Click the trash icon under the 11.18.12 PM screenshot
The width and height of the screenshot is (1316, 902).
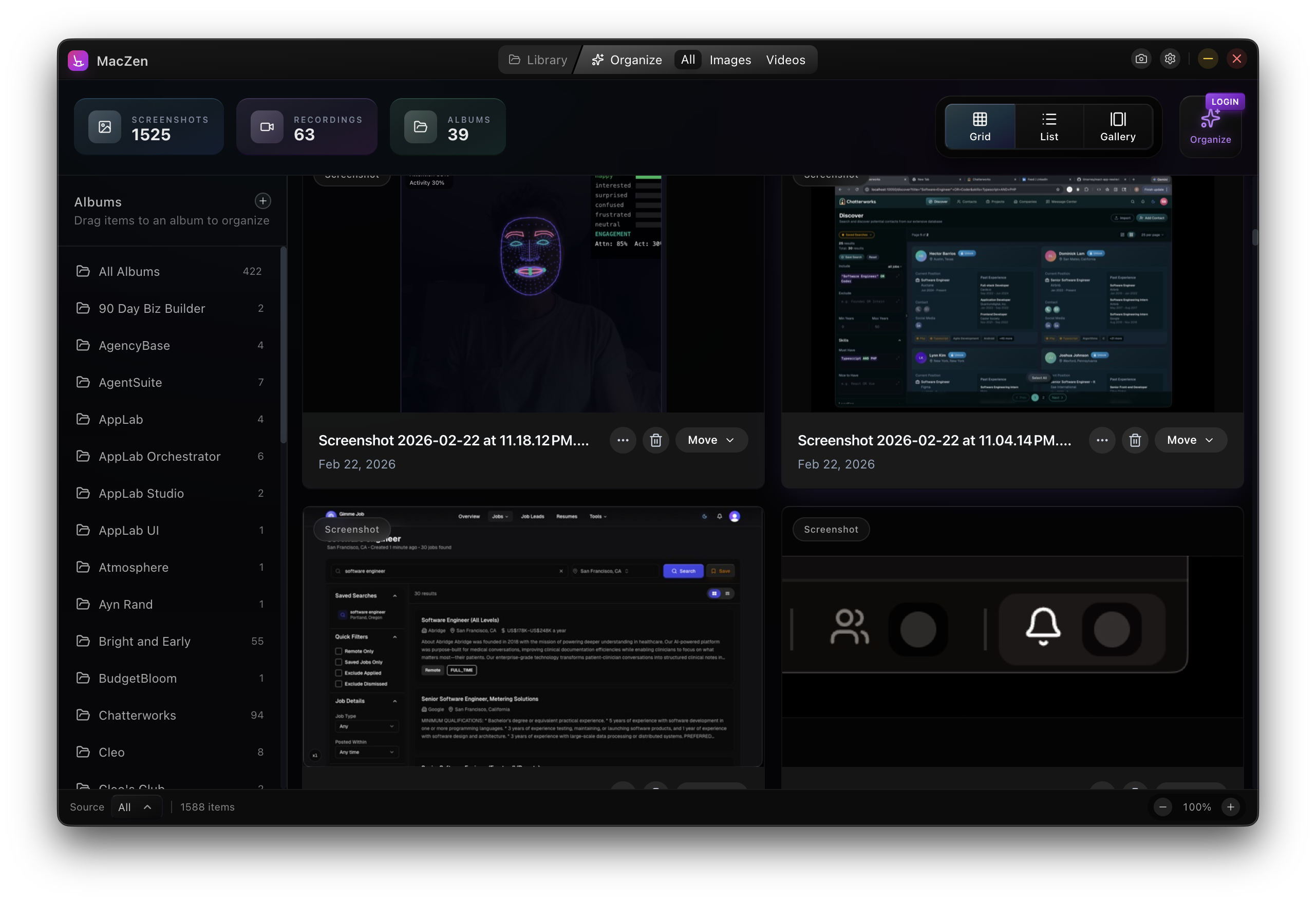[x=656, y=440]
